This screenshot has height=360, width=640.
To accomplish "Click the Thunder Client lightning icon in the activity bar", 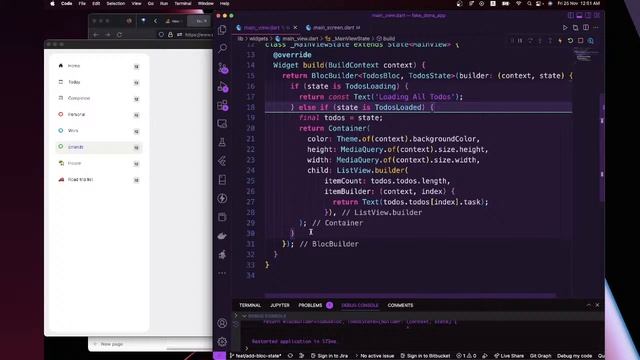I will click(222, 198).
